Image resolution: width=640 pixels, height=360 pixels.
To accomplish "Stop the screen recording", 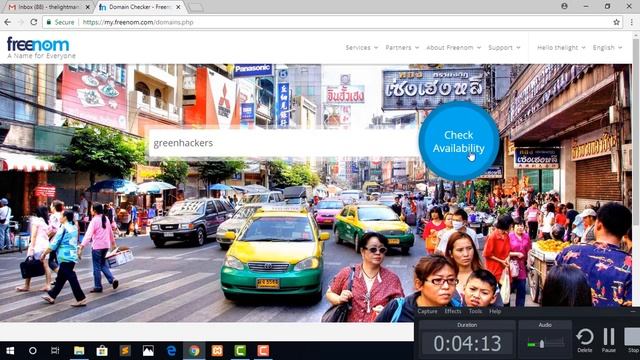I will pos(632,340).
